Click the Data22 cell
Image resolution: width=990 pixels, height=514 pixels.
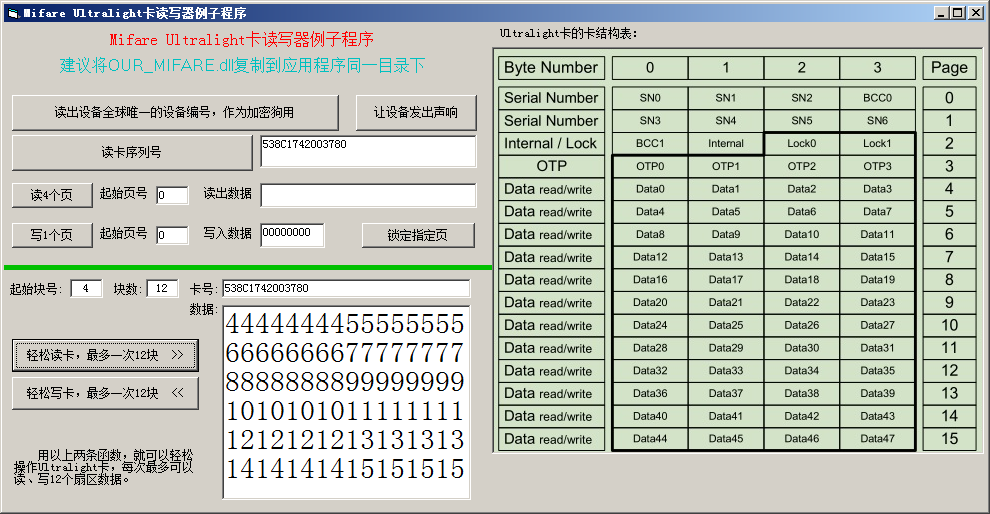802,302
